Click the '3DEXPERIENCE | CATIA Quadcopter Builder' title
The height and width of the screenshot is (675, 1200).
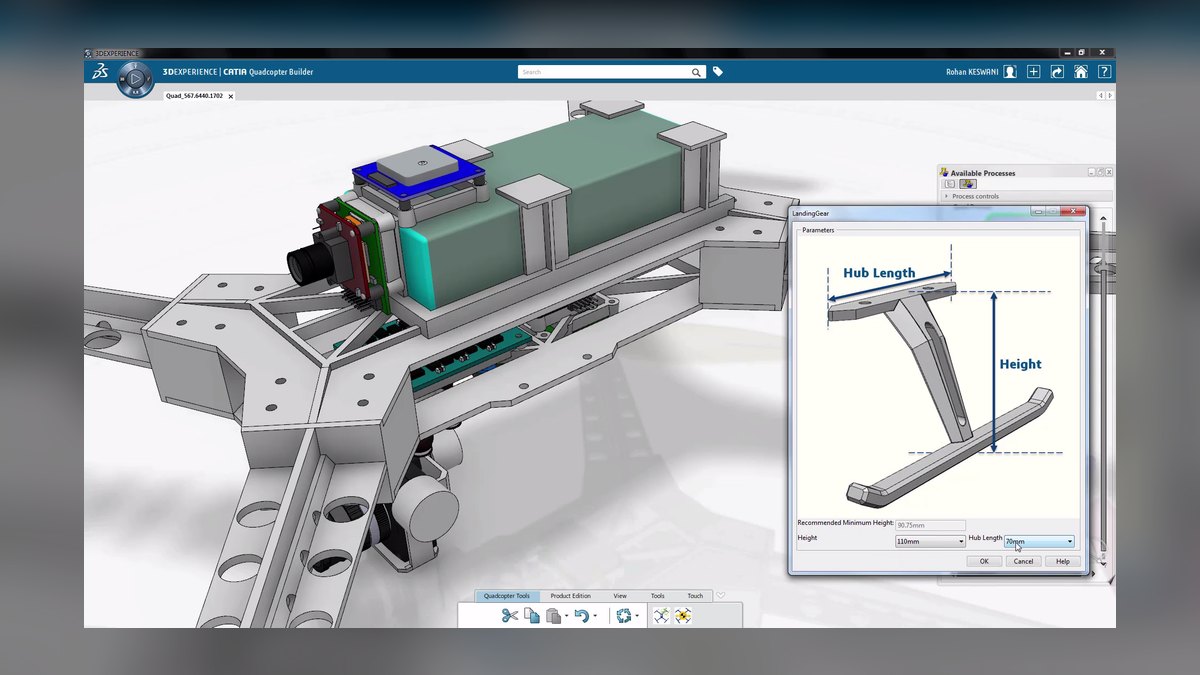(237, 72)
